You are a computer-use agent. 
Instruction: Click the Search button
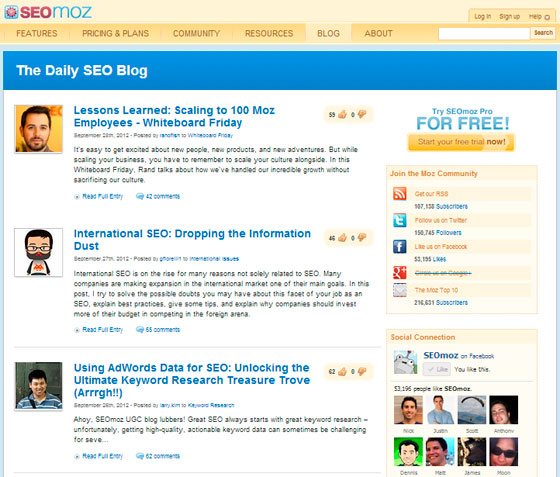click(543, 33)
